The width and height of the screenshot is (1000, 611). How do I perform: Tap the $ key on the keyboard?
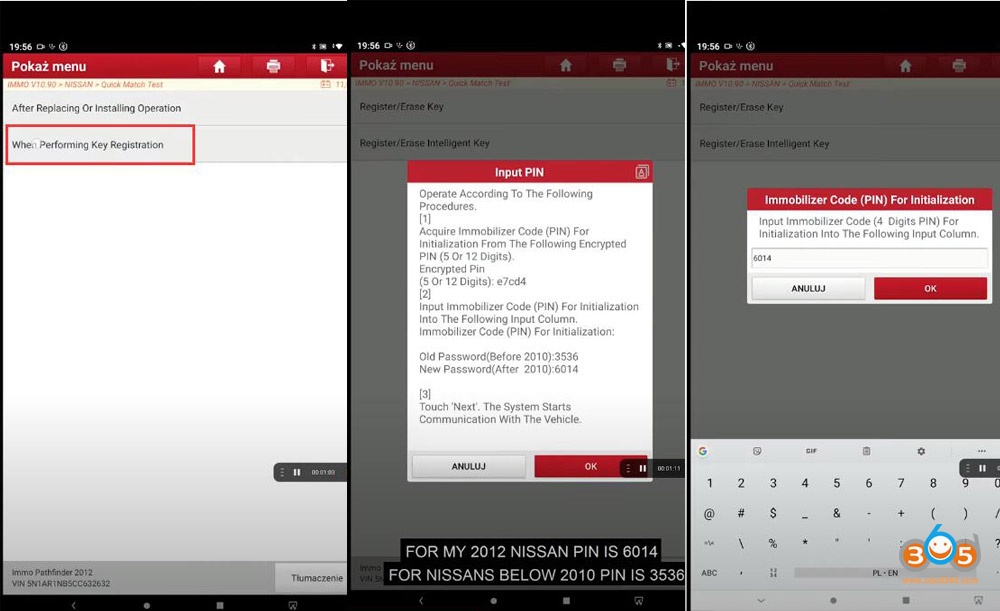pyautogui.click(x=773, y=513)
